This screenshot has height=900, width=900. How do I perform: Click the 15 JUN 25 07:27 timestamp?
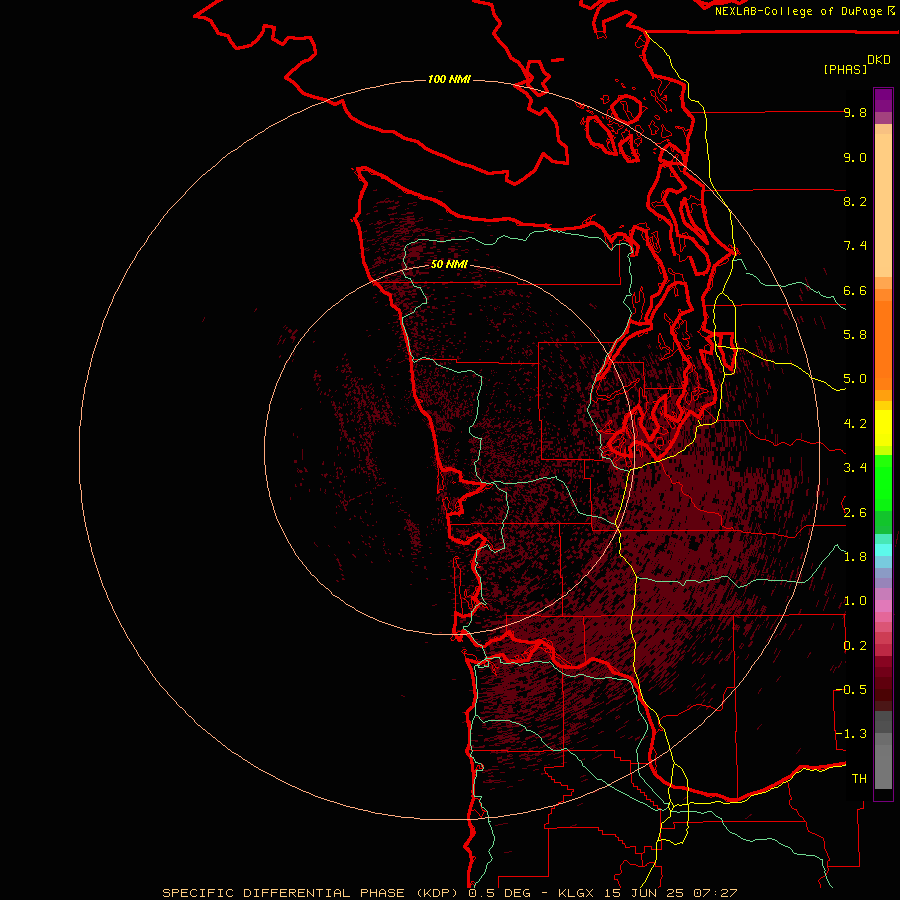(x=670, y=893)
